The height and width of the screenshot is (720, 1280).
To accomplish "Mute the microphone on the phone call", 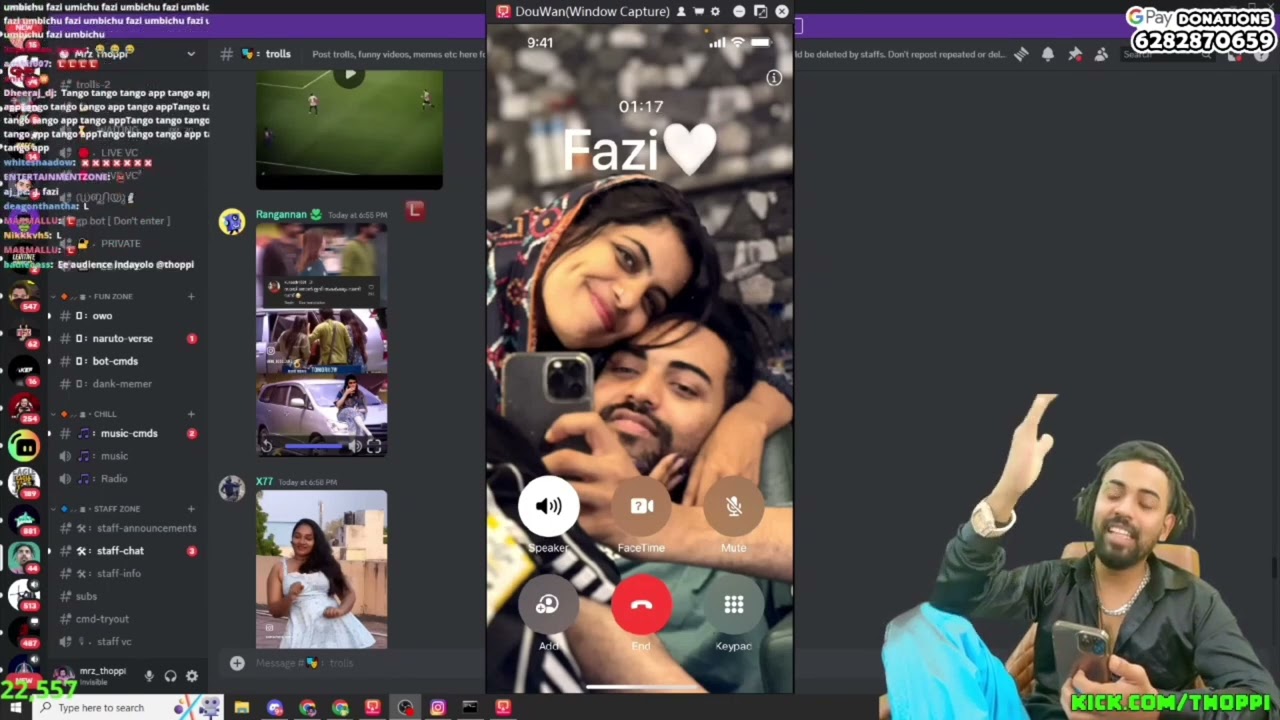I will (734, 506).
